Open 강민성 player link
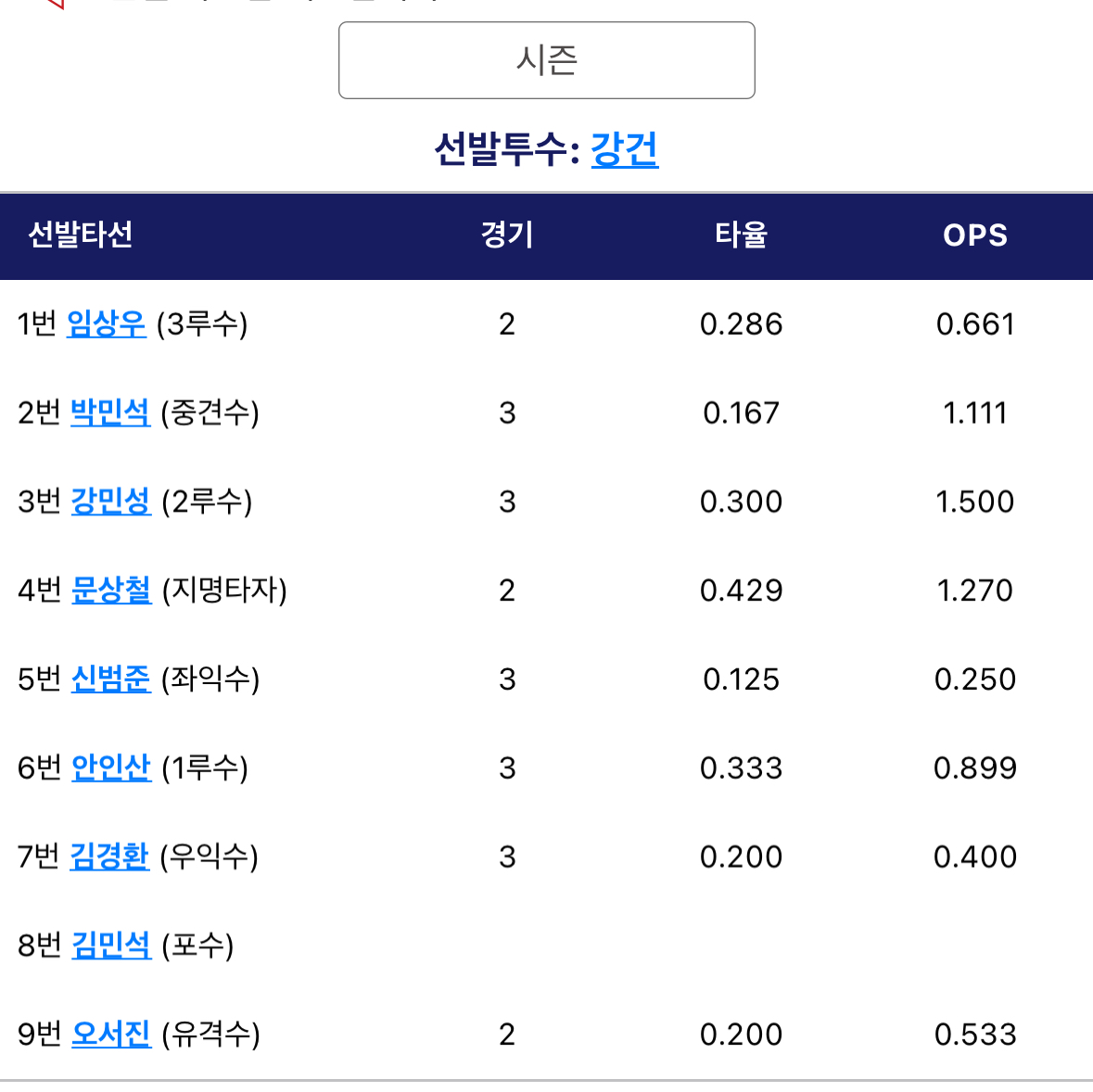Image resolution: width=1093 pixels, height=1092 pixels. [110, 502]
